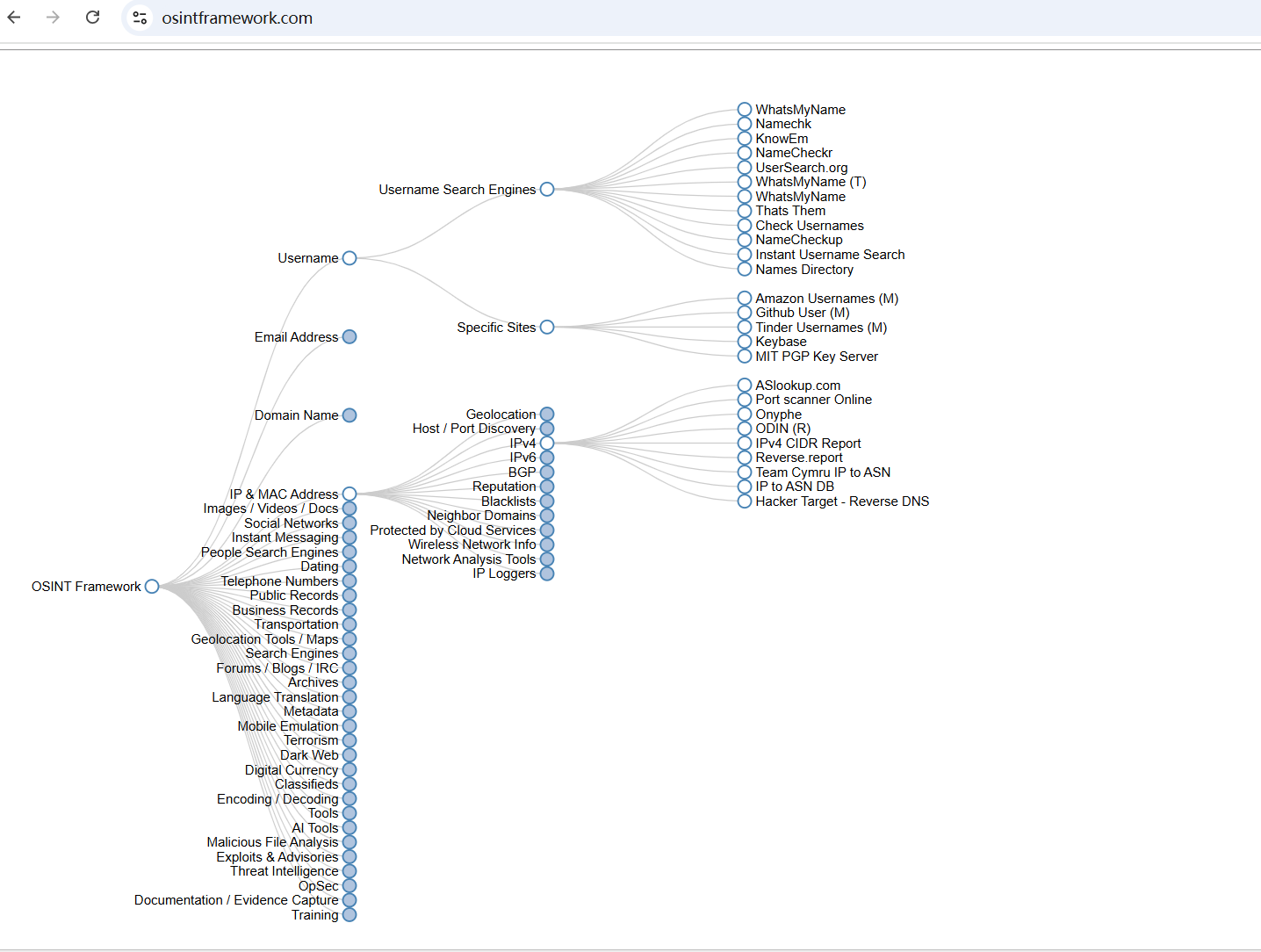
Task: Expand the Archives node
Action: (x=349, y=682)
